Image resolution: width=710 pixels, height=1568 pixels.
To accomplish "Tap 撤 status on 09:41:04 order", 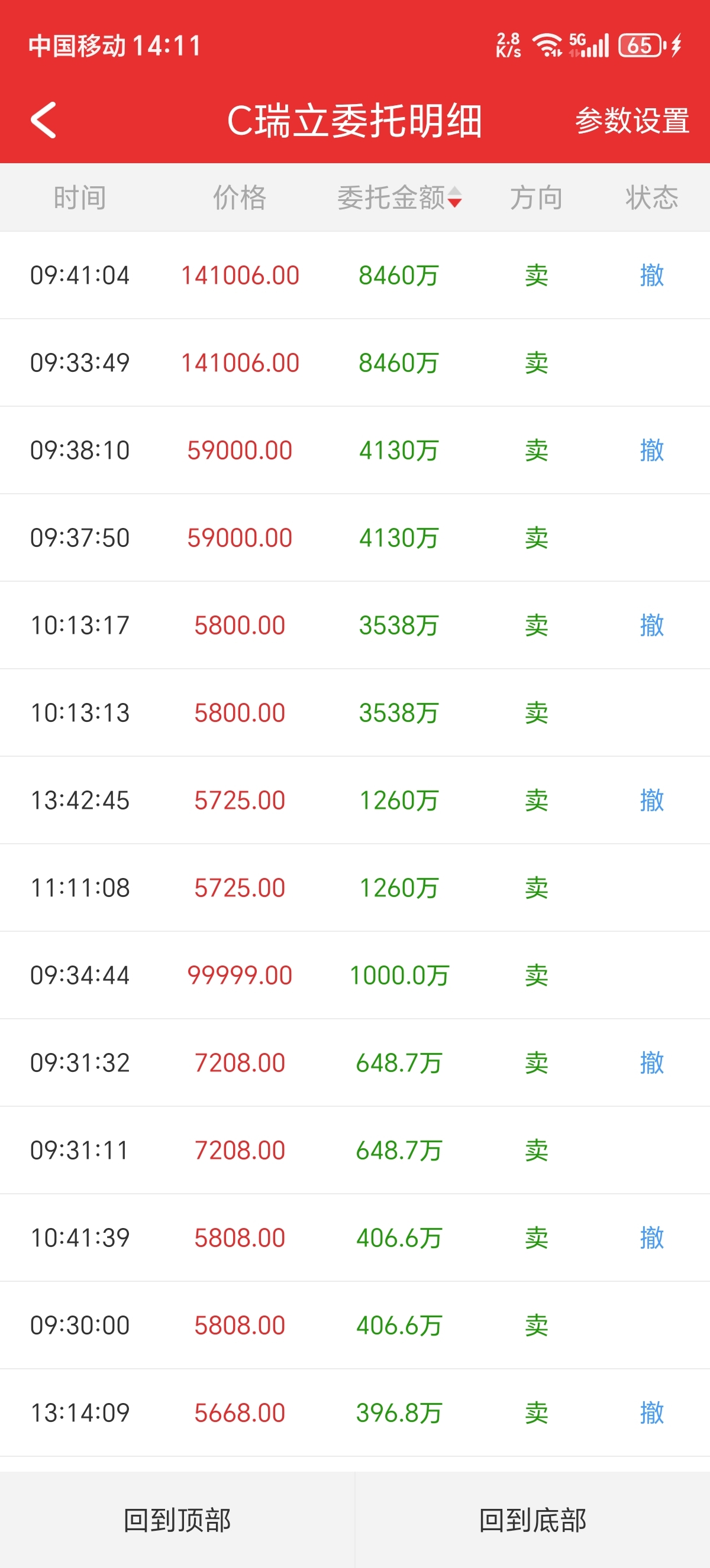I will click(x=651, y=276).
